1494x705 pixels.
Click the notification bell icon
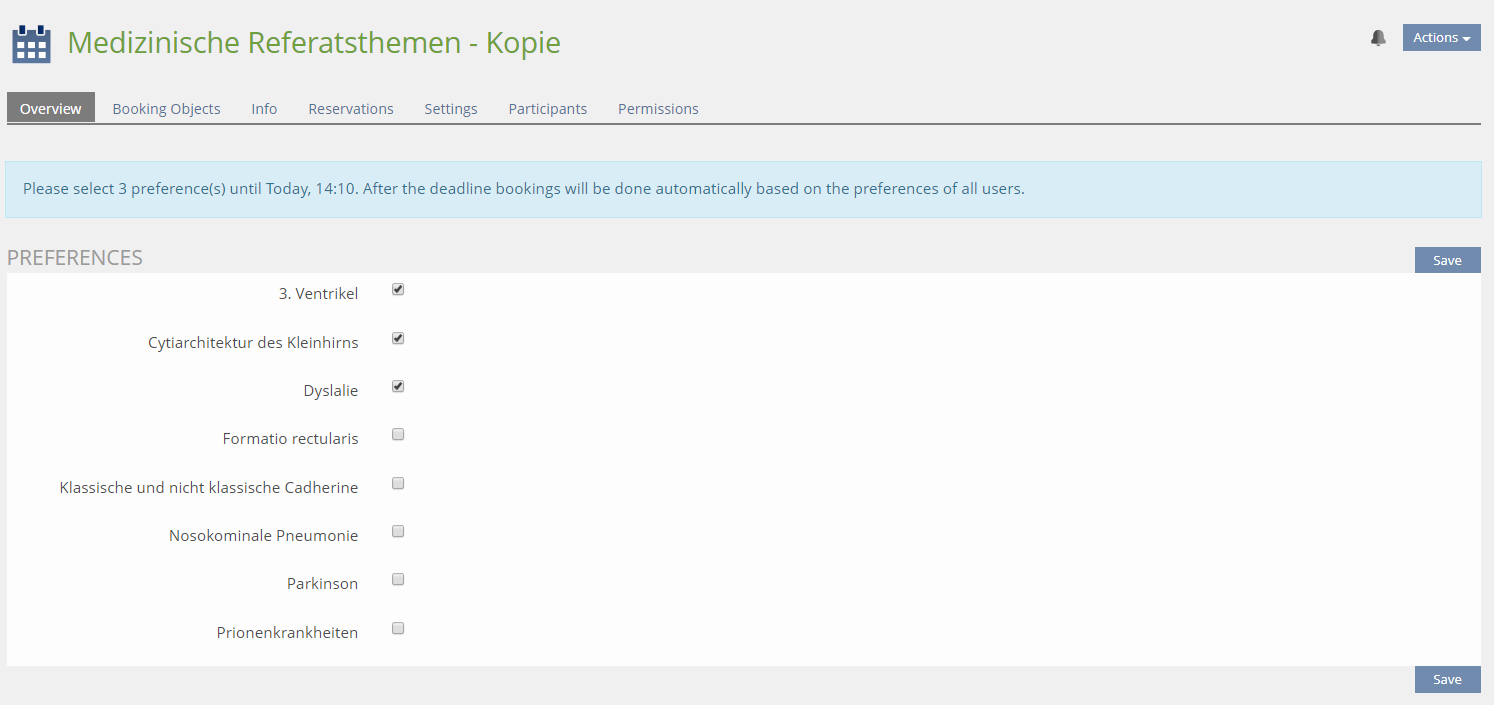(1378, 38)
